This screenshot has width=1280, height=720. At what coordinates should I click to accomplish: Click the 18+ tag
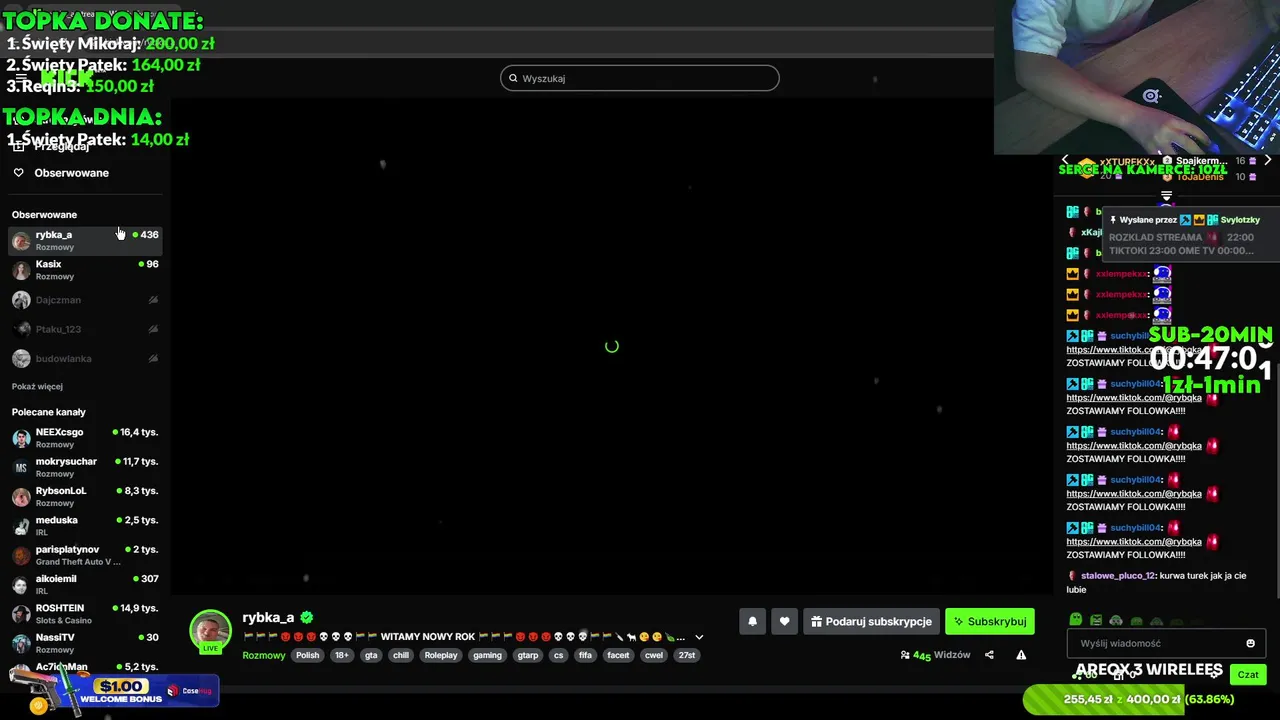(342, 655)
